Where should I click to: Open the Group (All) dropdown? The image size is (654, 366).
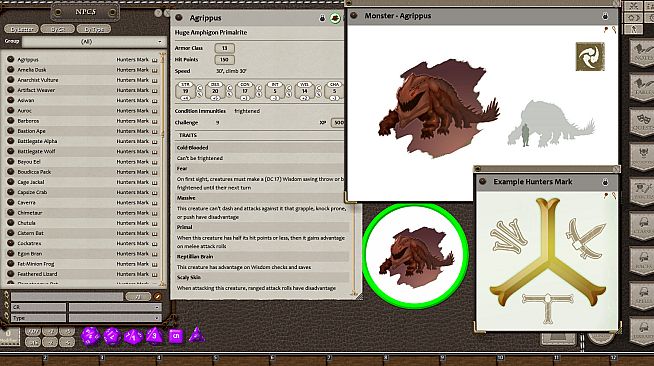[94, 42]
